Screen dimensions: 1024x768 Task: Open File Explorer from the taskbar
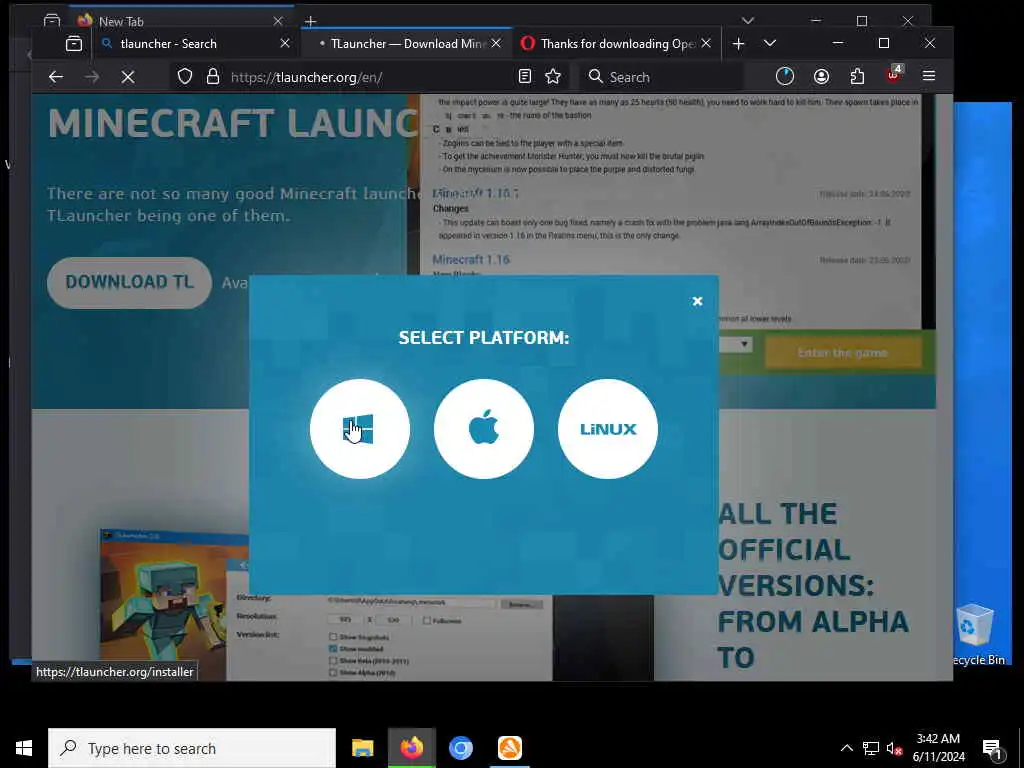tap(362, 748)
